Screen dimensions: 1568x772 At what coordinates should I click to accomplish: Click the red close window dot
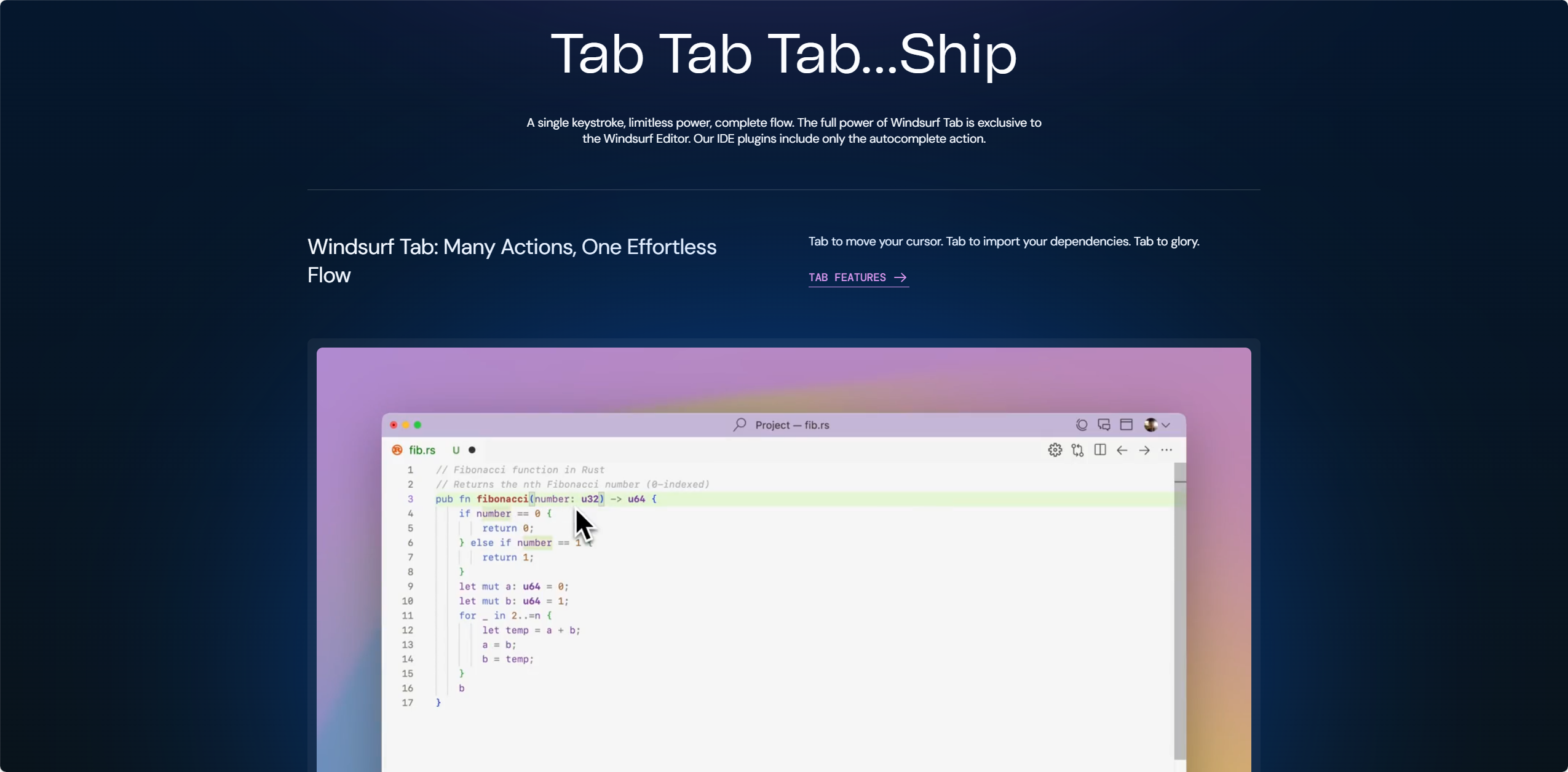[394, 425]
